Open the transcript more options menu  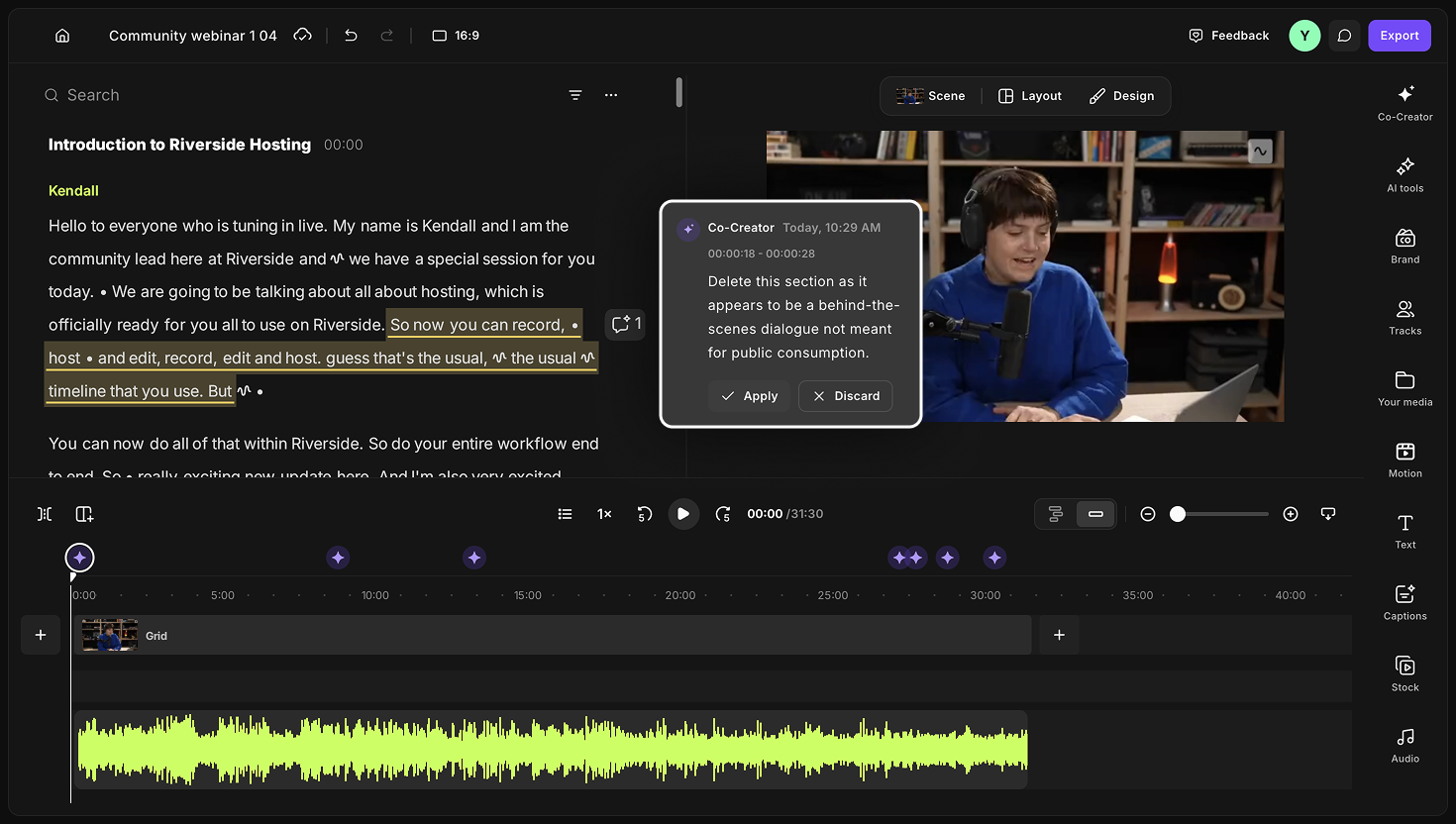click(611, 95)
